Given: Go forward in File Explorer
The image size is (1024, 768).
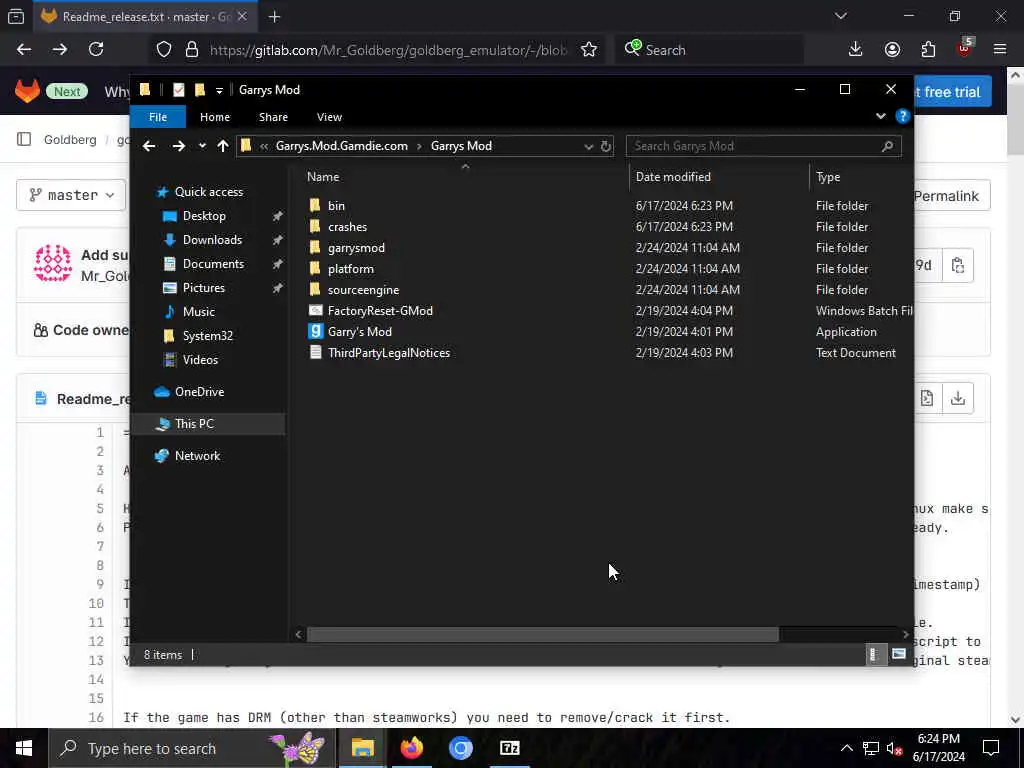Looking at the screenshot, I should 178,146.
